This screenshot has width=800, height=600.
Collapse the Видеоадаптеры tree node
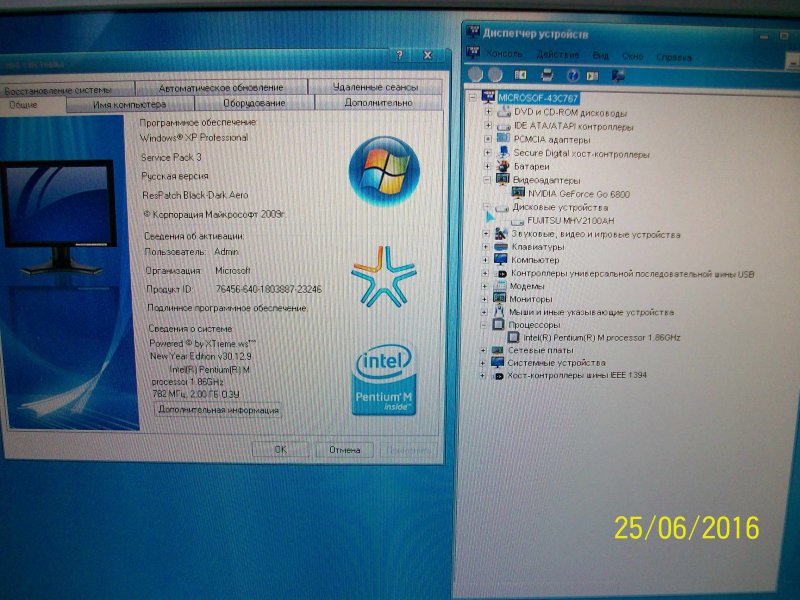pyautogui.click(x=487, y=180)
